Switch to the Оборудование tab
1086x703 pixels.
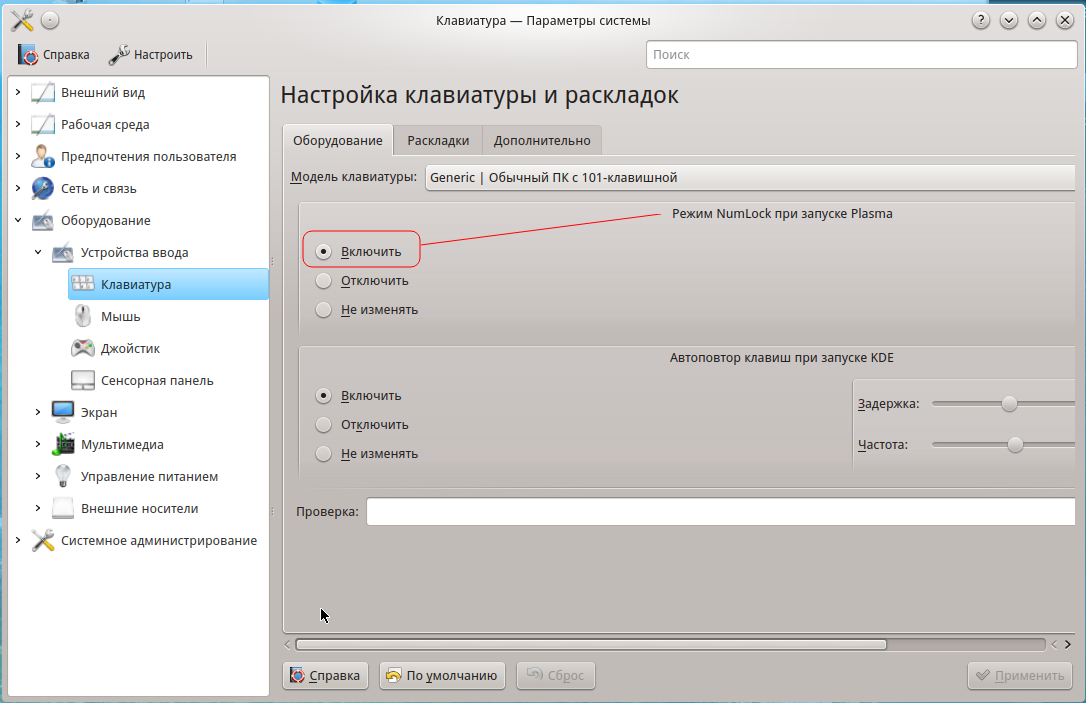[x=337, y=141]
